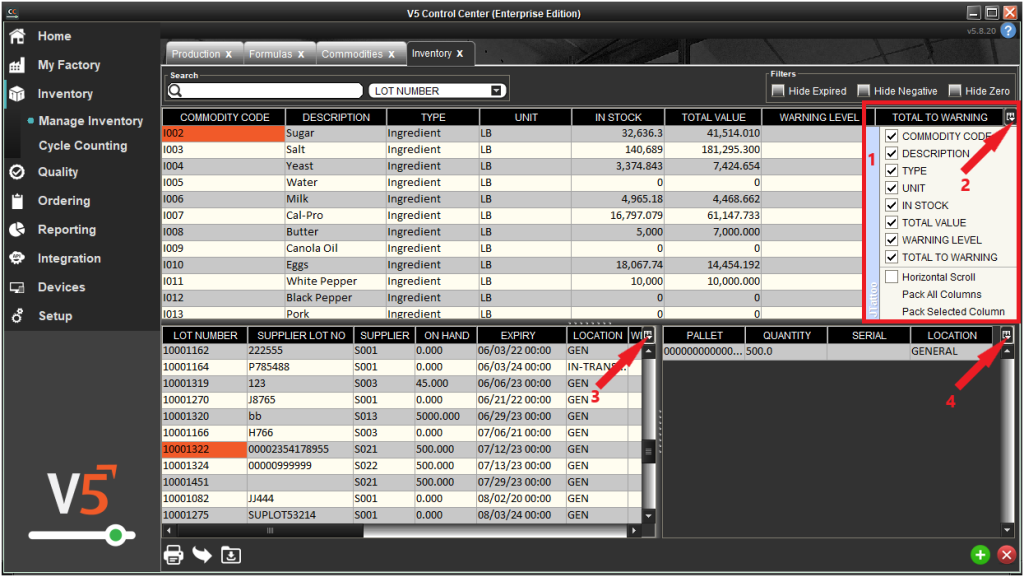This screenshot has height=577, width=1024.
Task: Uncheck the WARNING LEVEL column checkbox
Action: click(x=891, y=240)
